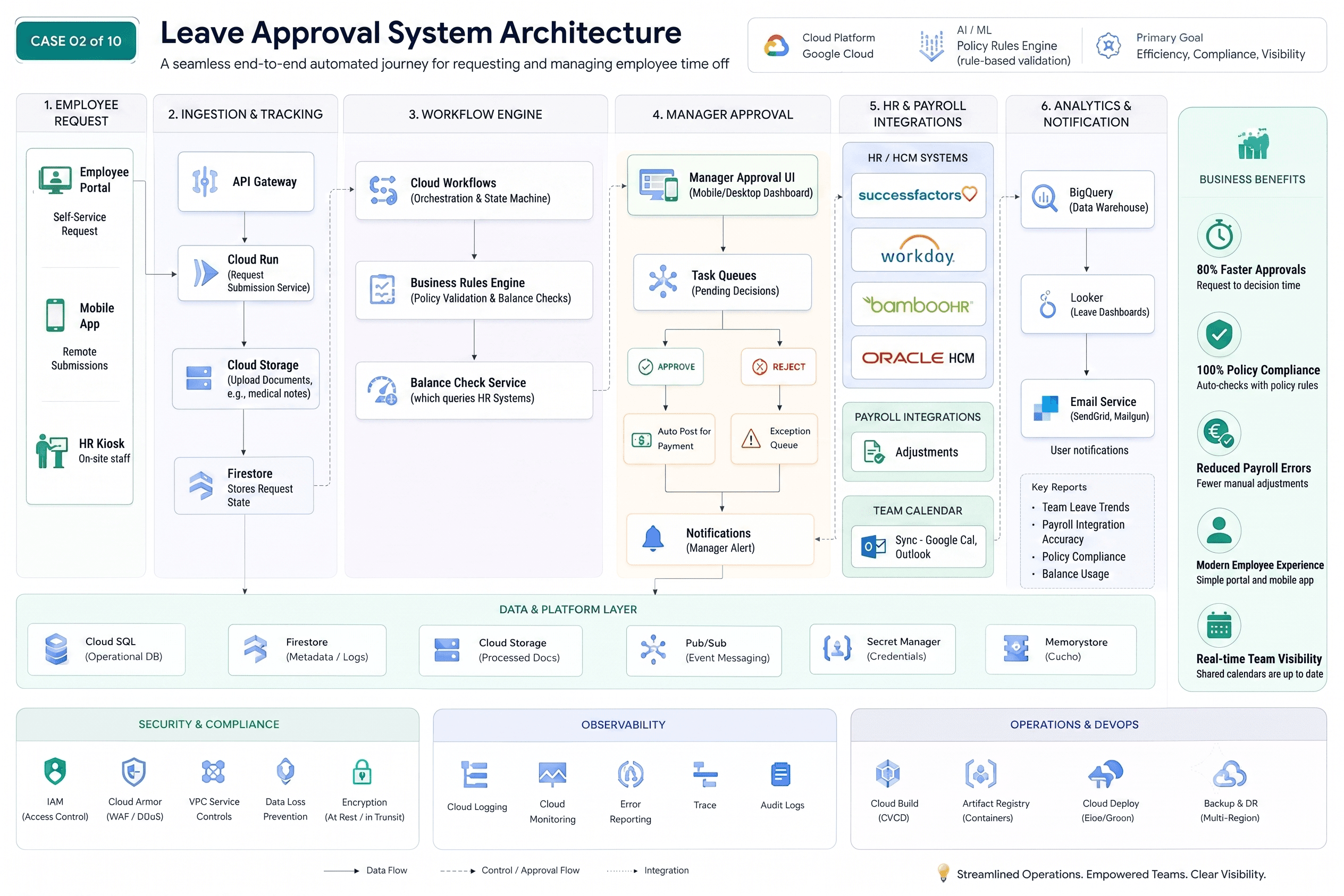Click the Oracle HCM logo card

click(918, 358)
